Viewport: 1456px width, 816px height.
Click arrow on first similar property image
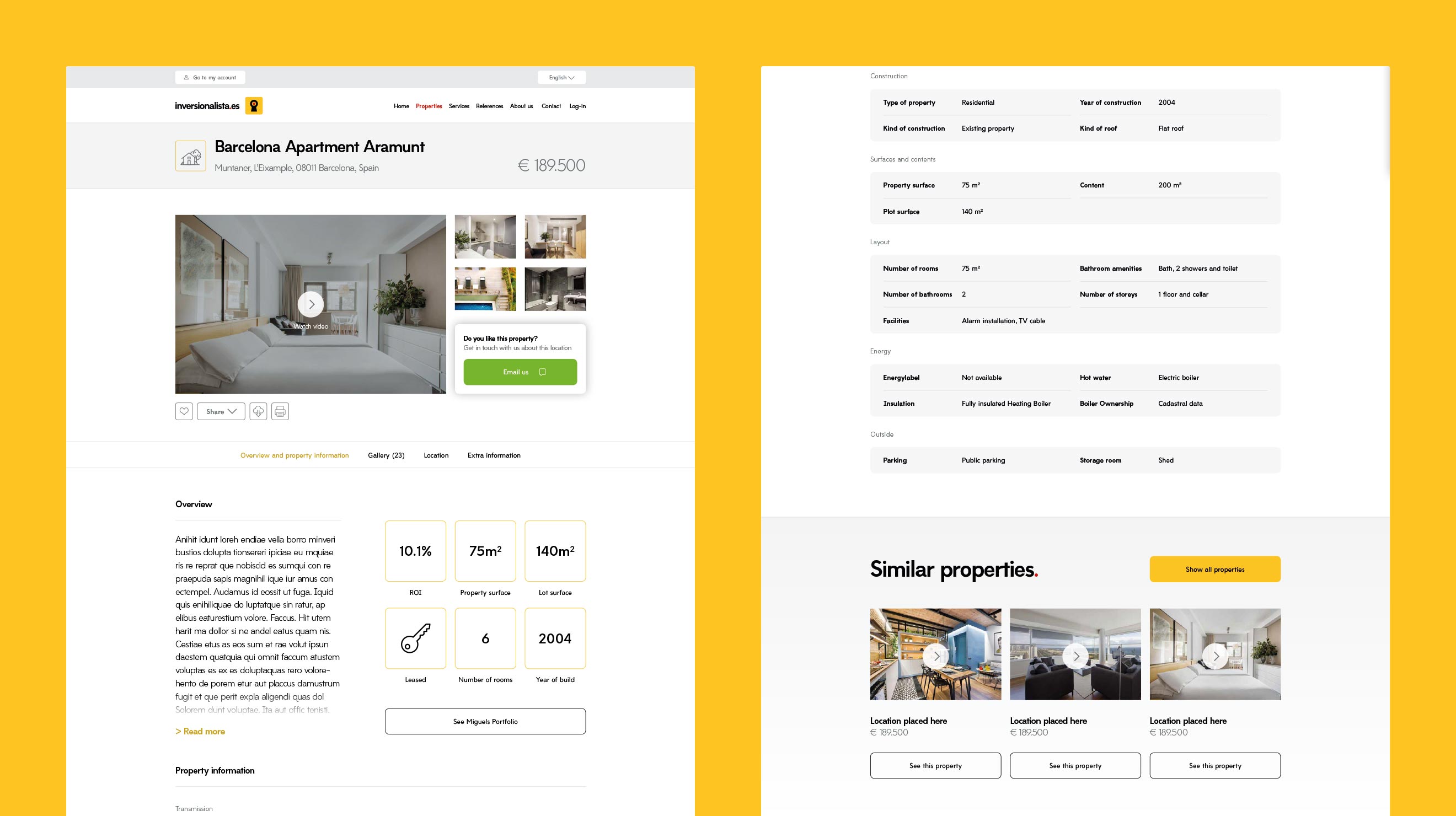[x=936, y=656]
